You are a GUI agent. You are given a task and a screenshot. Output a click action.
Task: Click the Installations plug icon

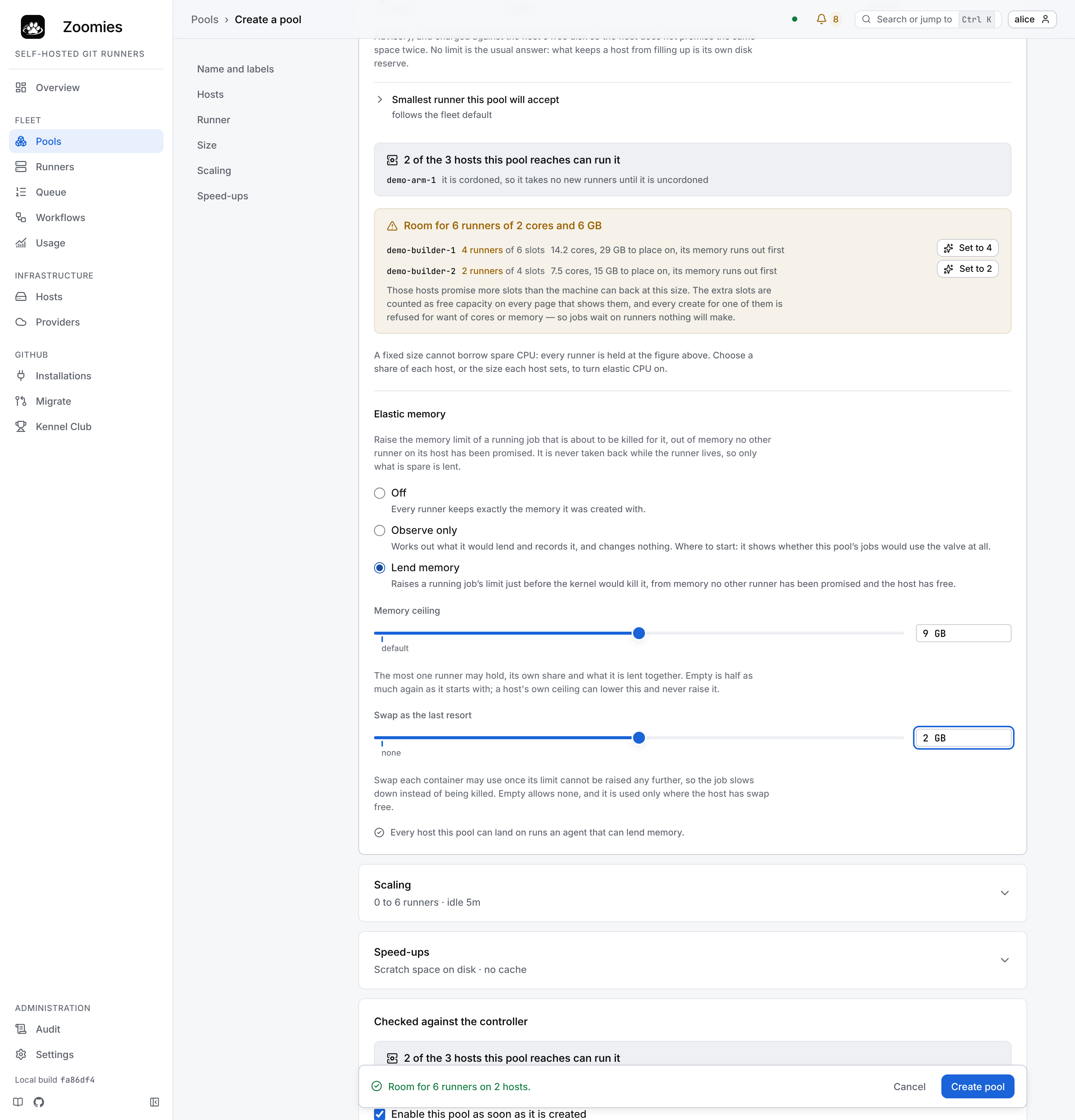(x=21, y=376)
